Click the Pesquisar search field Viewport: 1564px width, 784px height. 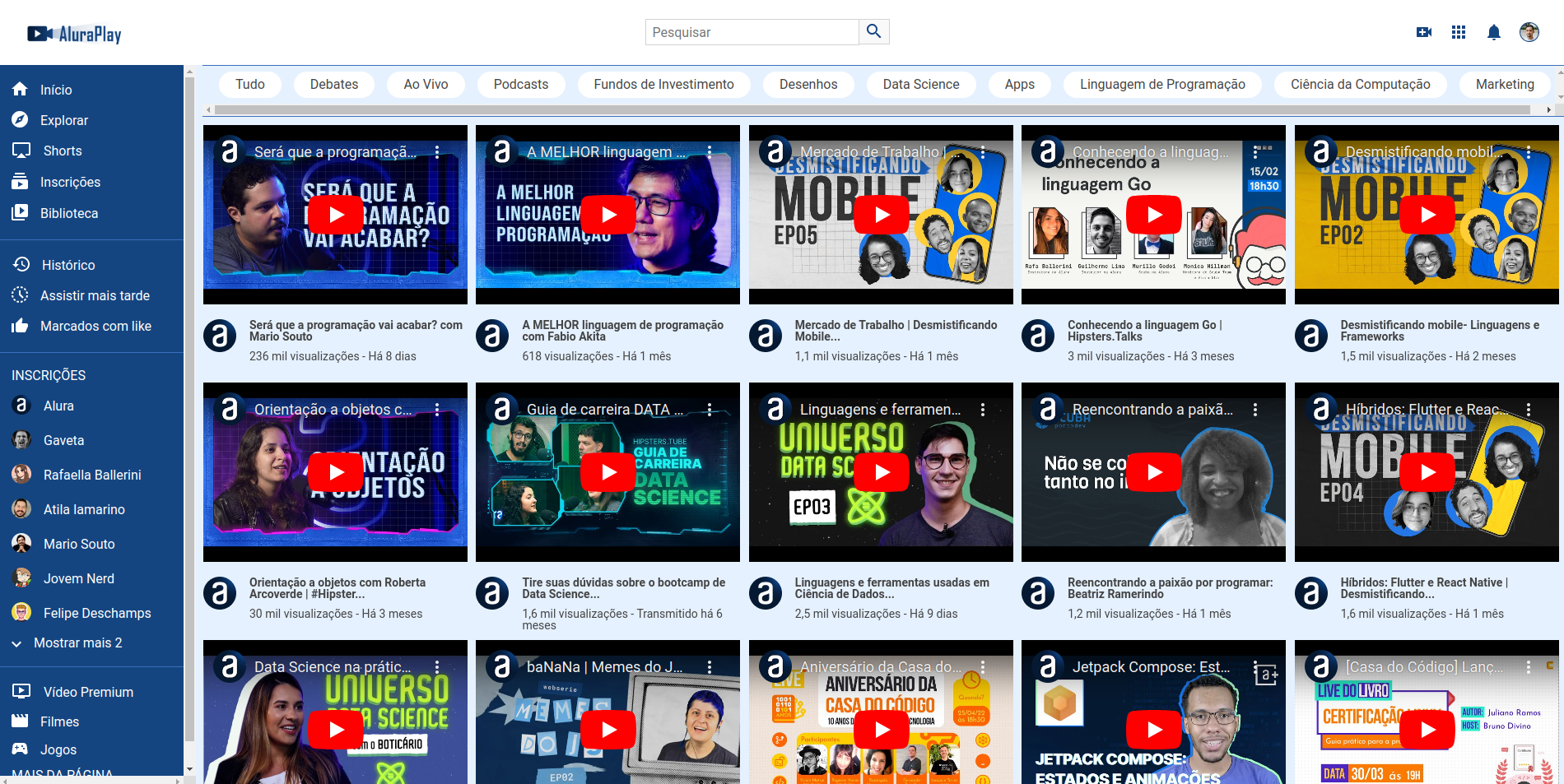(x=752, y=32)
